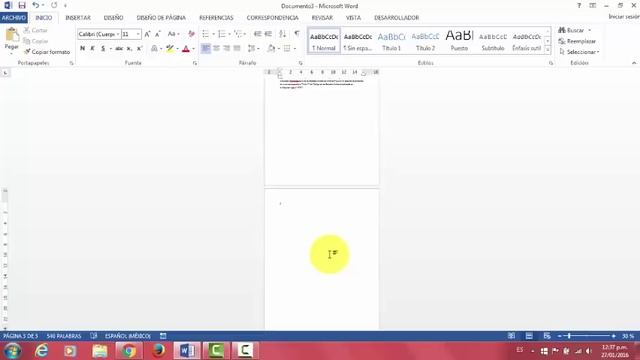This screenshot has width=640, height=360.
Task: Open Firefox from the taskbar
Action: click(x=158, y=351)
